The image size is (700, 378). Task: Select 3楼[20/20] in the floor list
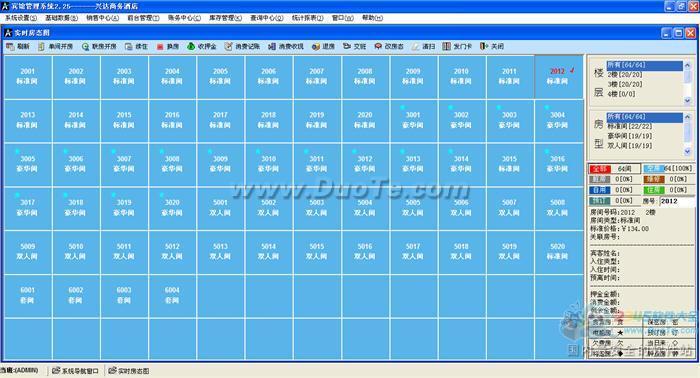point(625,84)
